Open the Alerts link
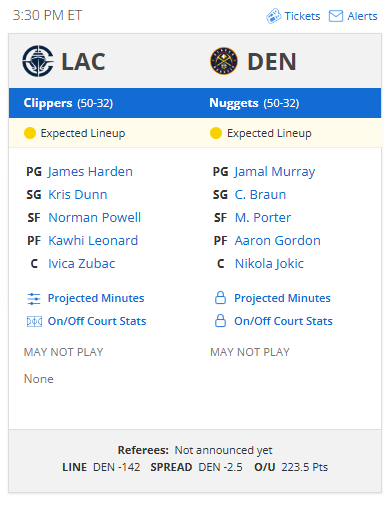Viewport: 388px width, 507px height. click(x=362, y=16)
